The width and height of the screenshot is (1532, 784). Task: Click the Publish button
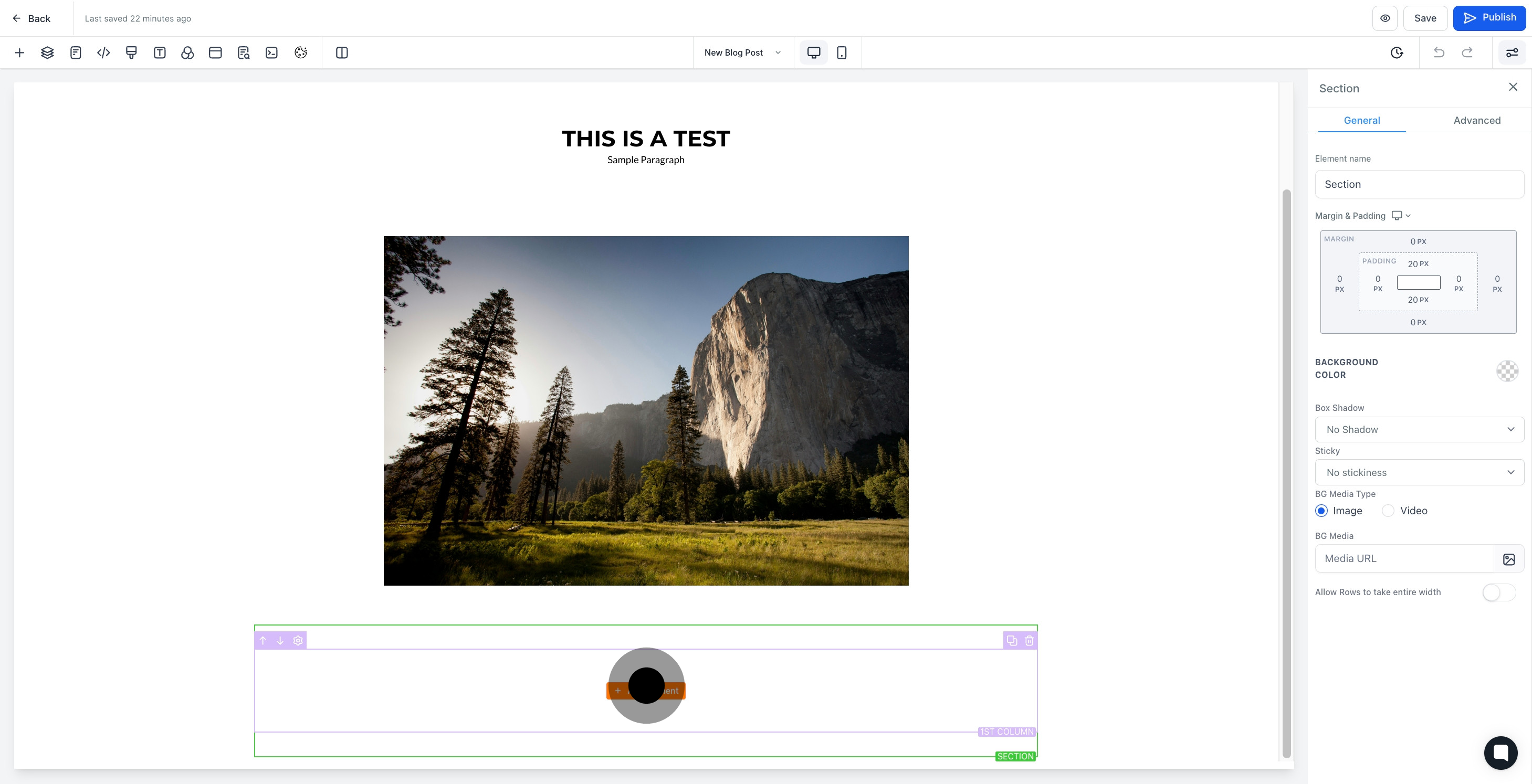1489,18
